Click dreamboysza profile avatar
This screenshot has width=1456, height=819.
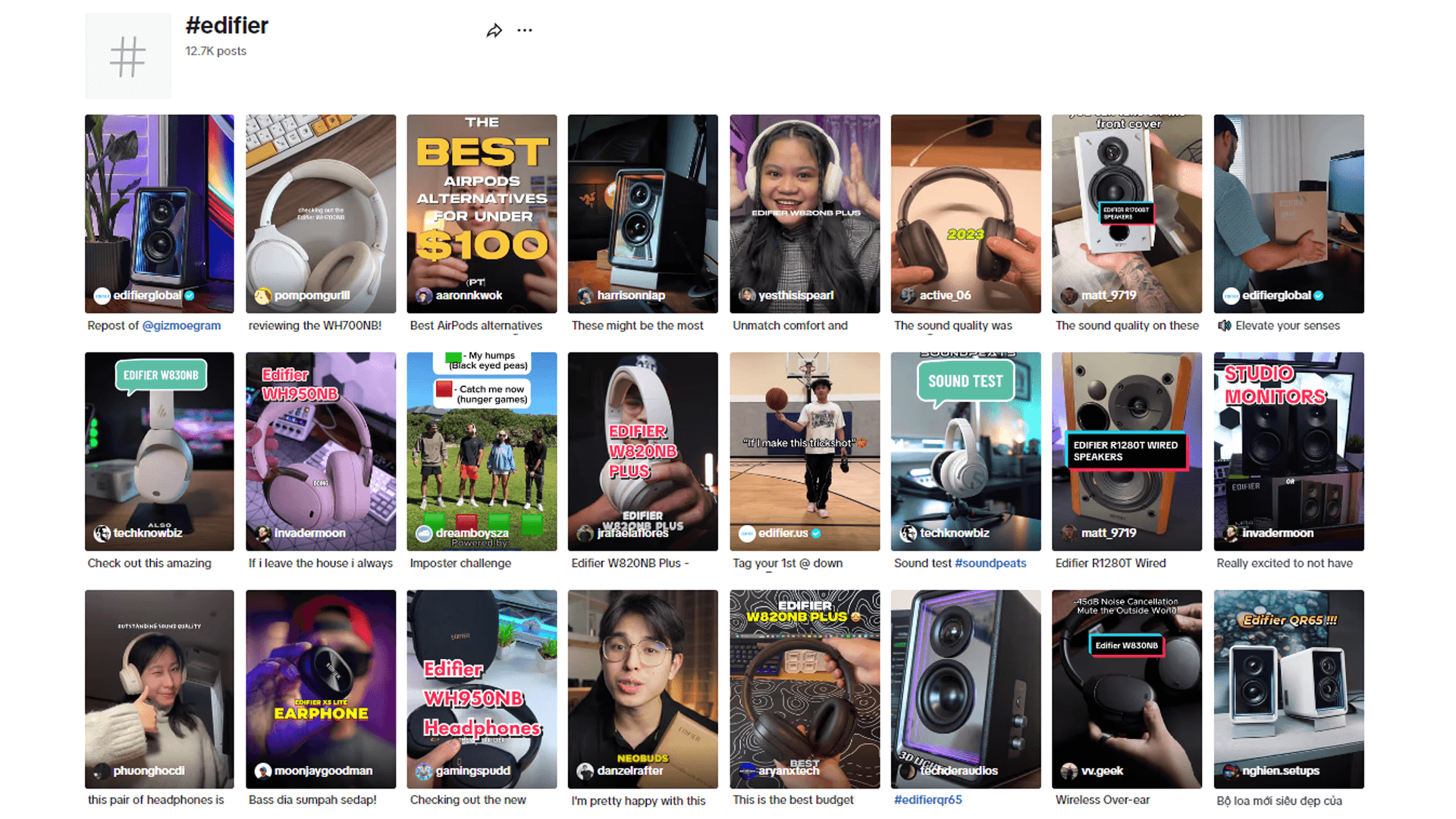tap(424, 533)
